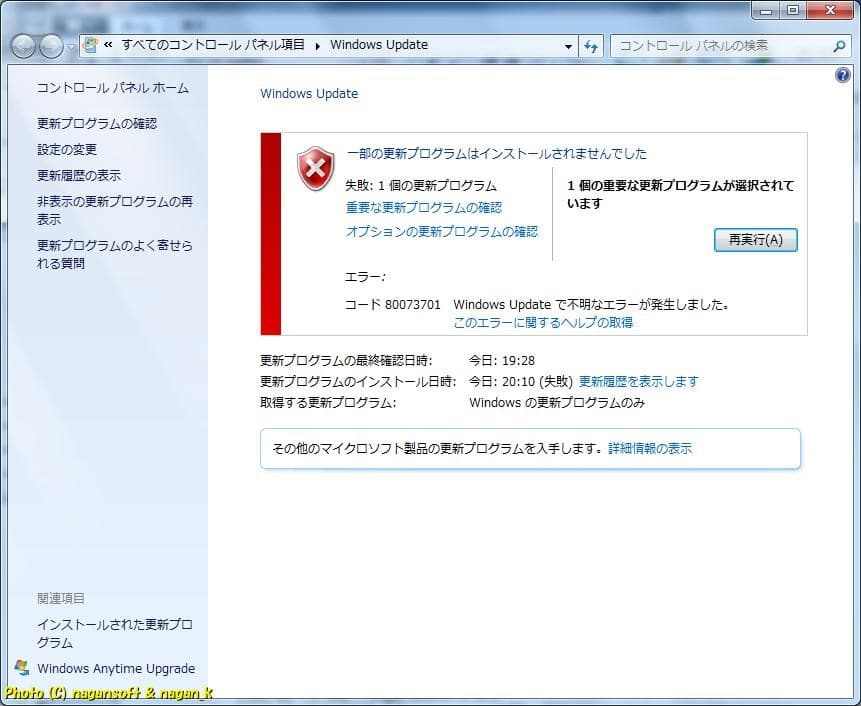The image size is (861, 706).
Task: Click the コントロール パネルの検索 search field
Action: (x=722, y=46)
